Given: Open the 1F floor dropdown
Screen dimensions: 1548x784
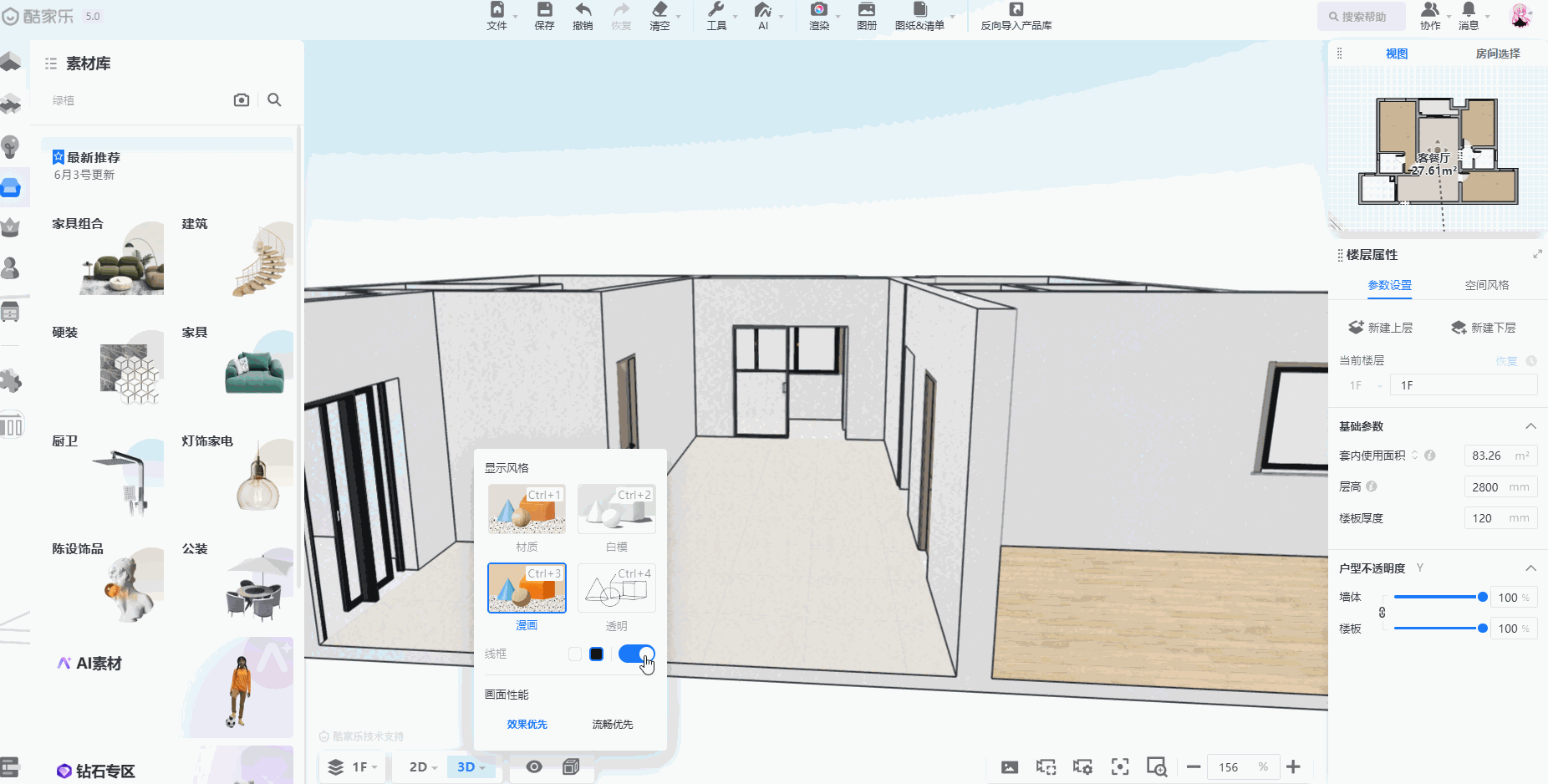Looking at the screenshot, I should click(354, 767).
